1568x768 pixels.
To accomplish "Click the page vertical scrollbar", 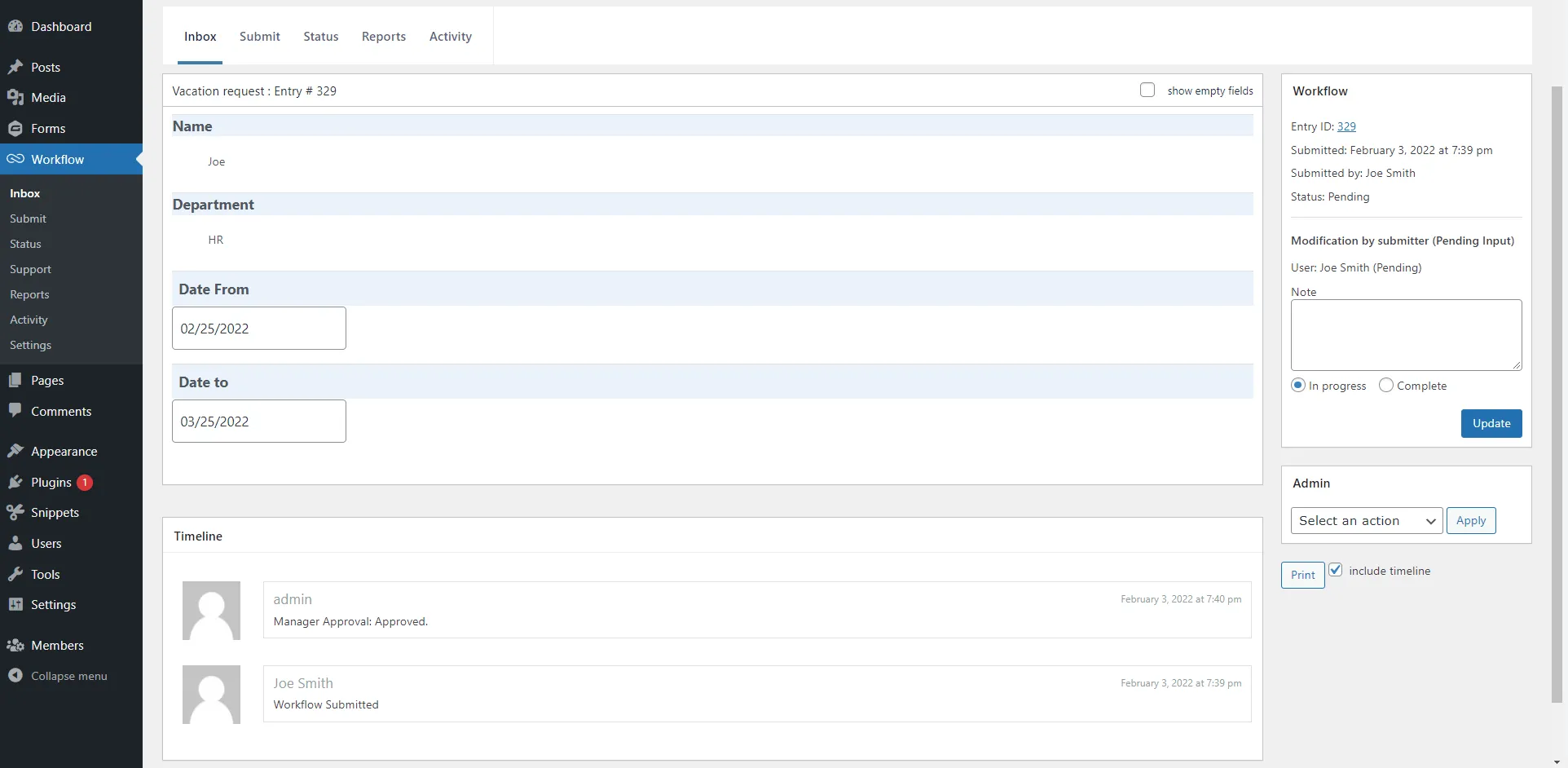I will [x=1557, y=394].
